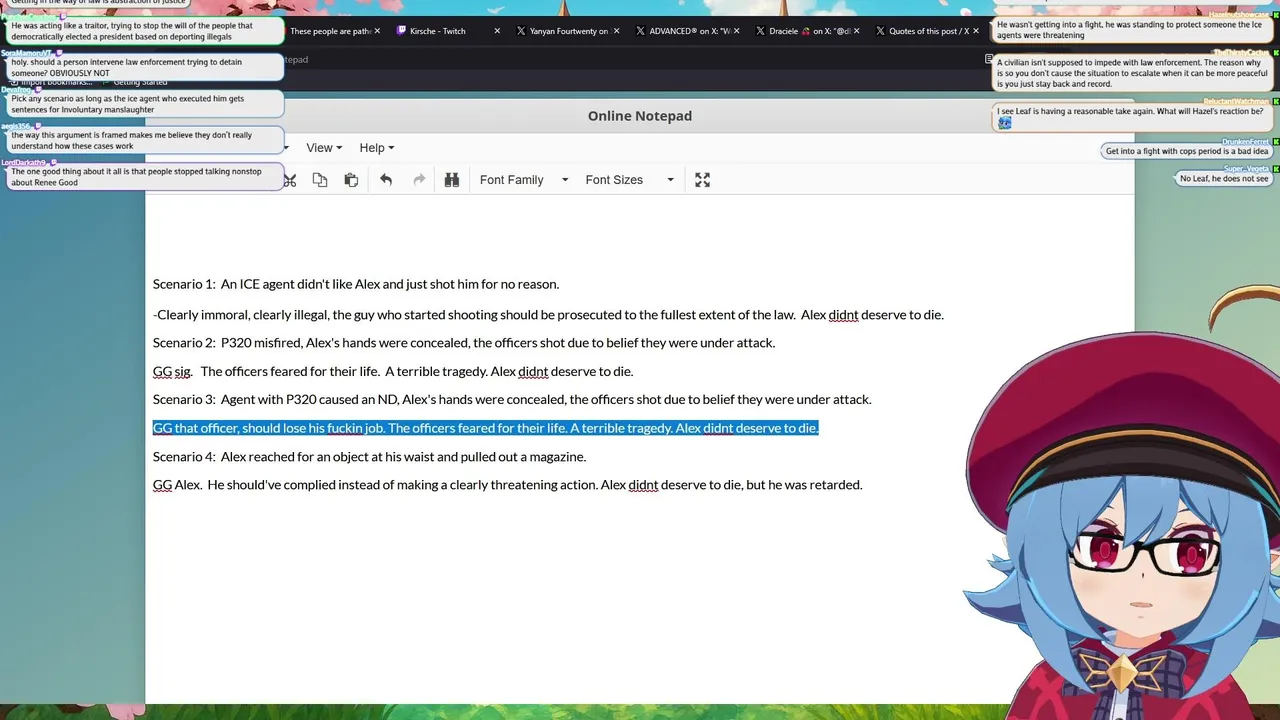Paste using the clipboard icon

click(351, 180)
